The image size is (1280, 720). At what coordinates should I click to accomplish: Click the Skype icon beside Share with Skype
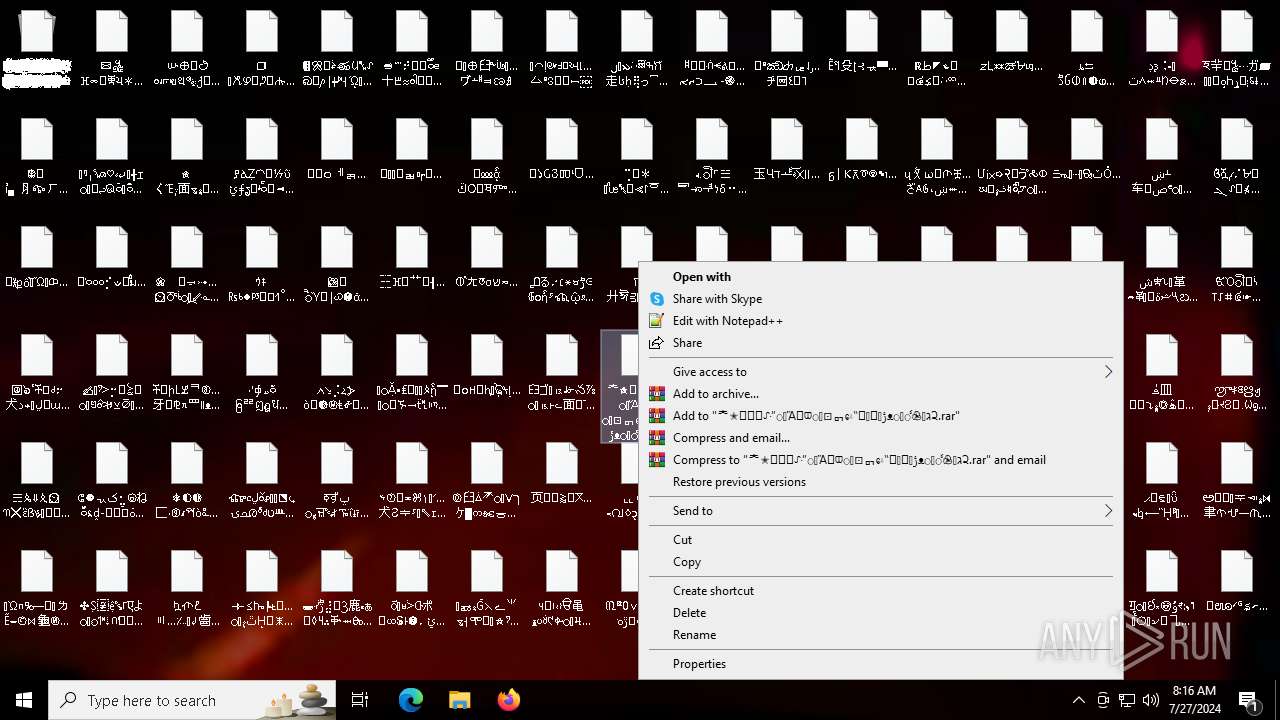coord(657,299)
